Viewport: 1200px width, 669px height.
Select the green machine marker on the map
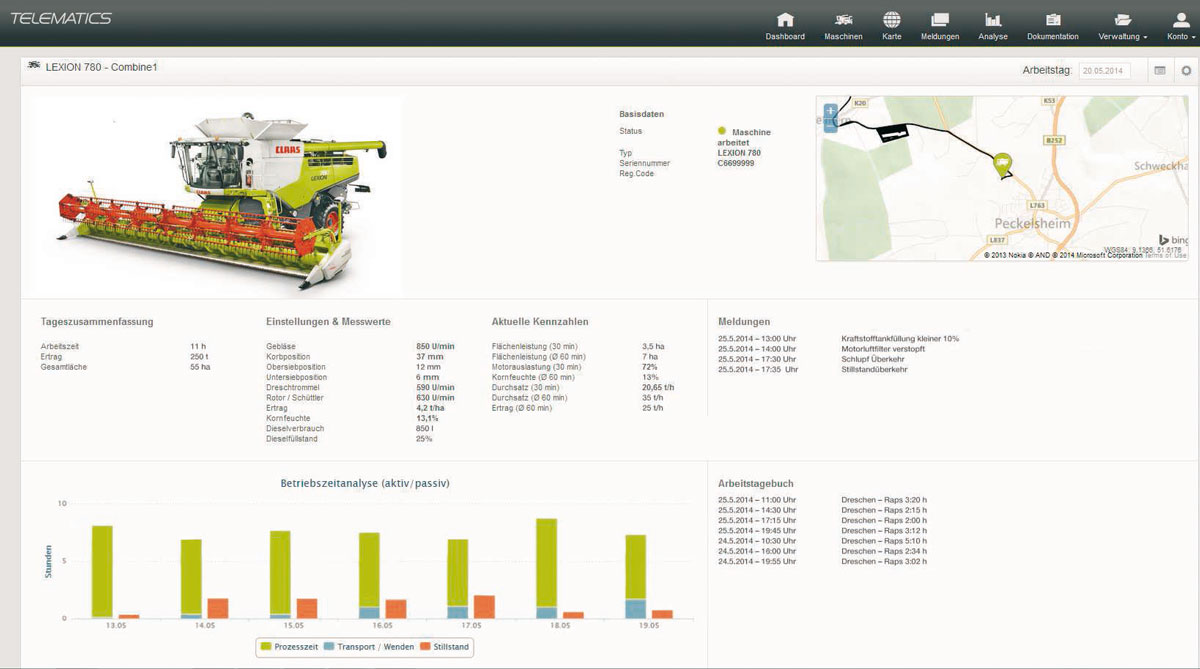click(1002, 165)
